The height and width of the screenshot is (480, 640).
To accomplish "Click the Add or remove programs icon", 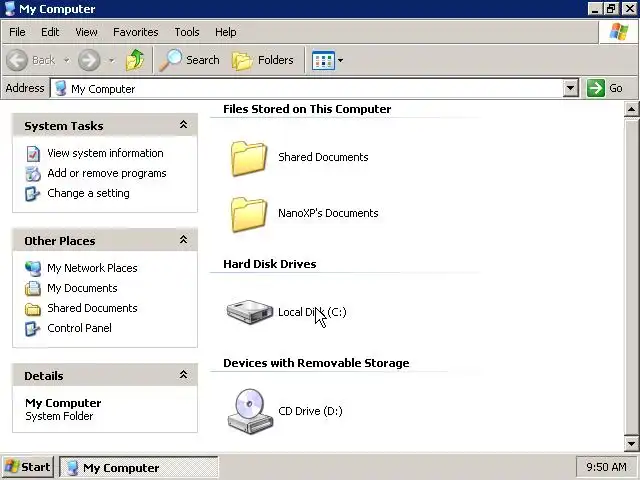I will click(x=33, y=173).
